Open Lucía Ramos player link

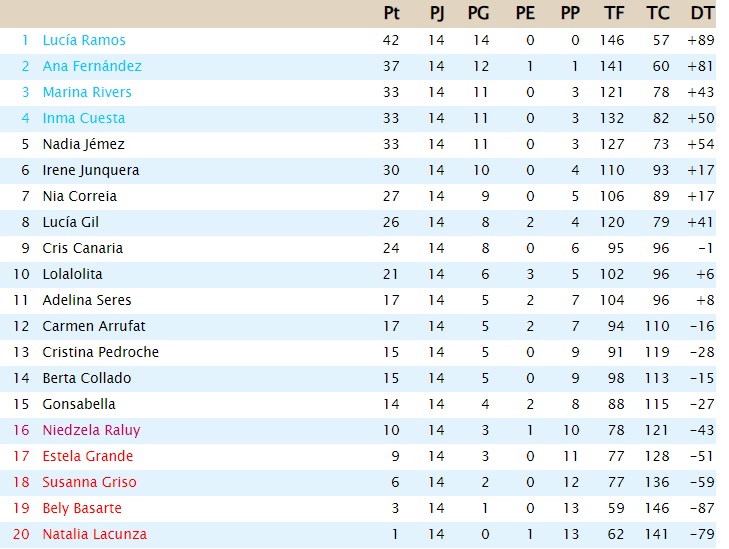84,40
